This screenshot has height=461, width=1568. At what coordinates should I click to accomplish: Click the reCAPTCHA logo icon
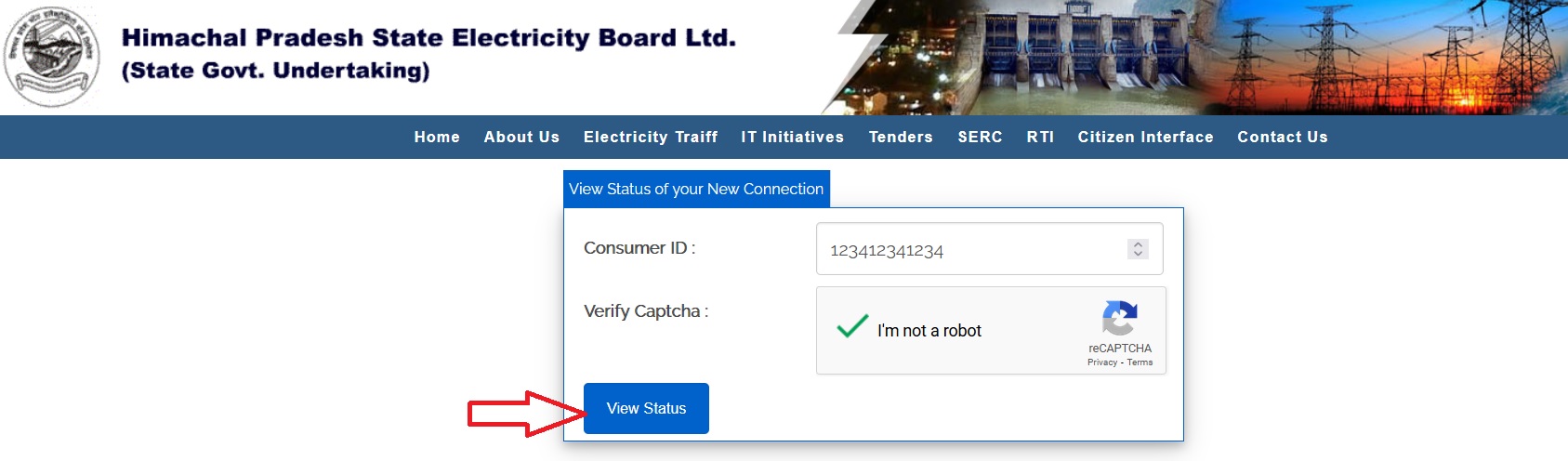1119,319
